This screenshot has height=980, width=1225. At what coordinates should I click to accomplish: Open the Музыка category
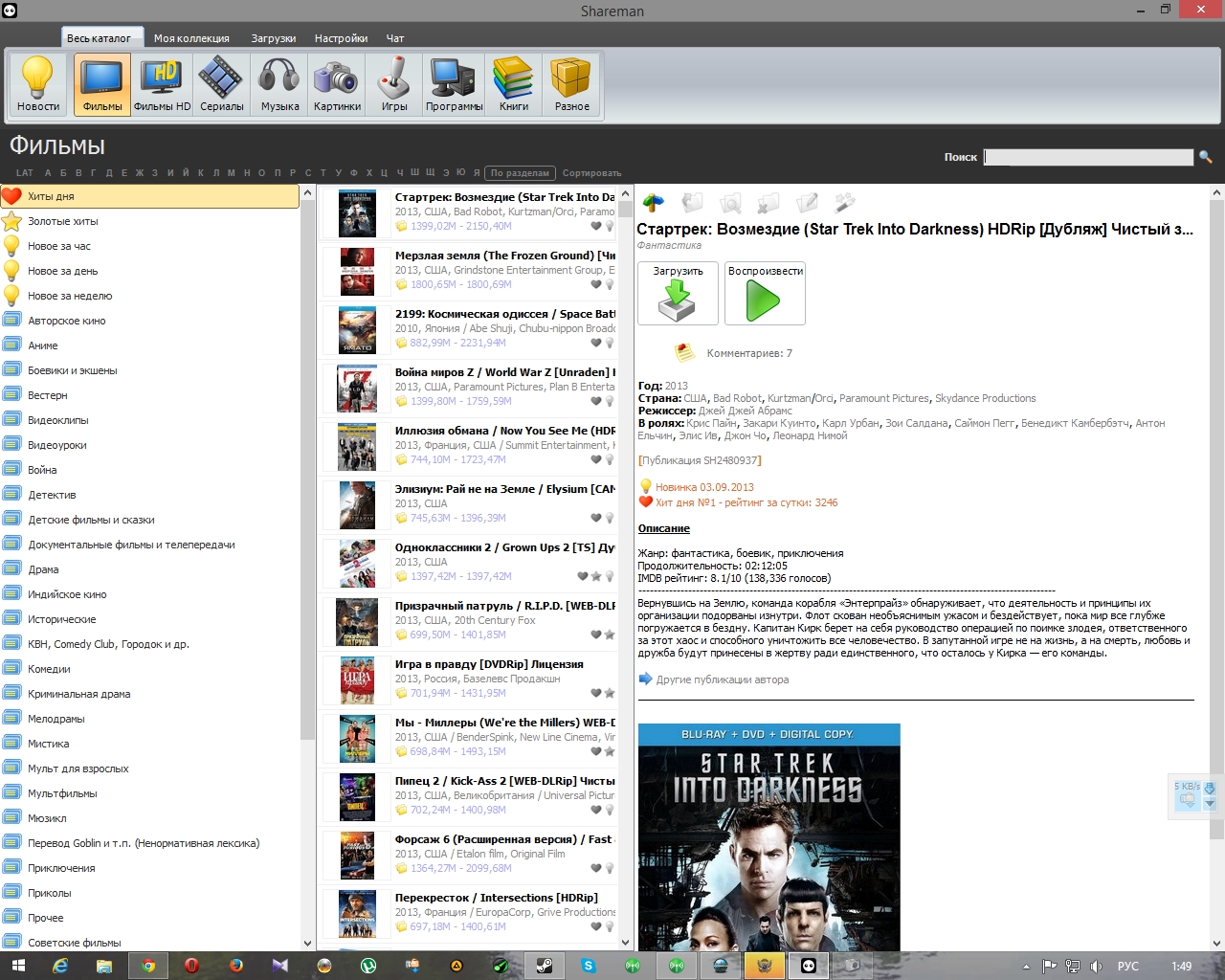tap(279, 84)
